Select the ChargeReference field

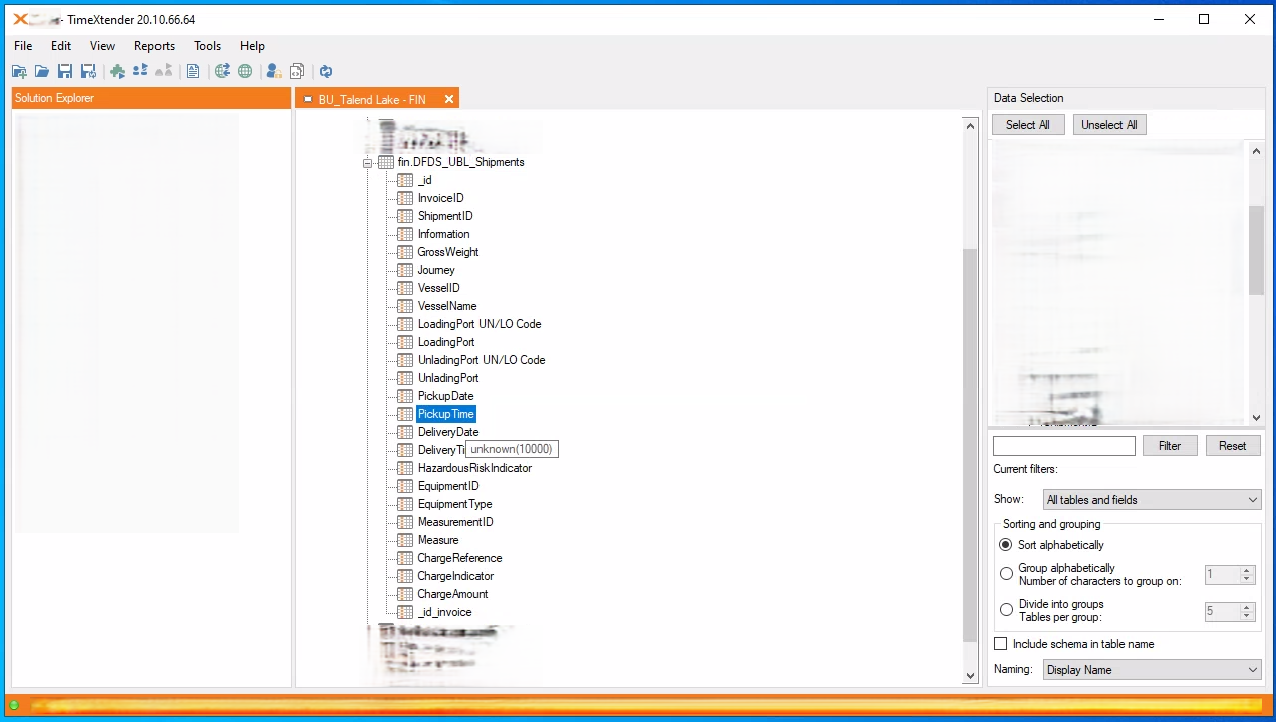tap(460, 558)
